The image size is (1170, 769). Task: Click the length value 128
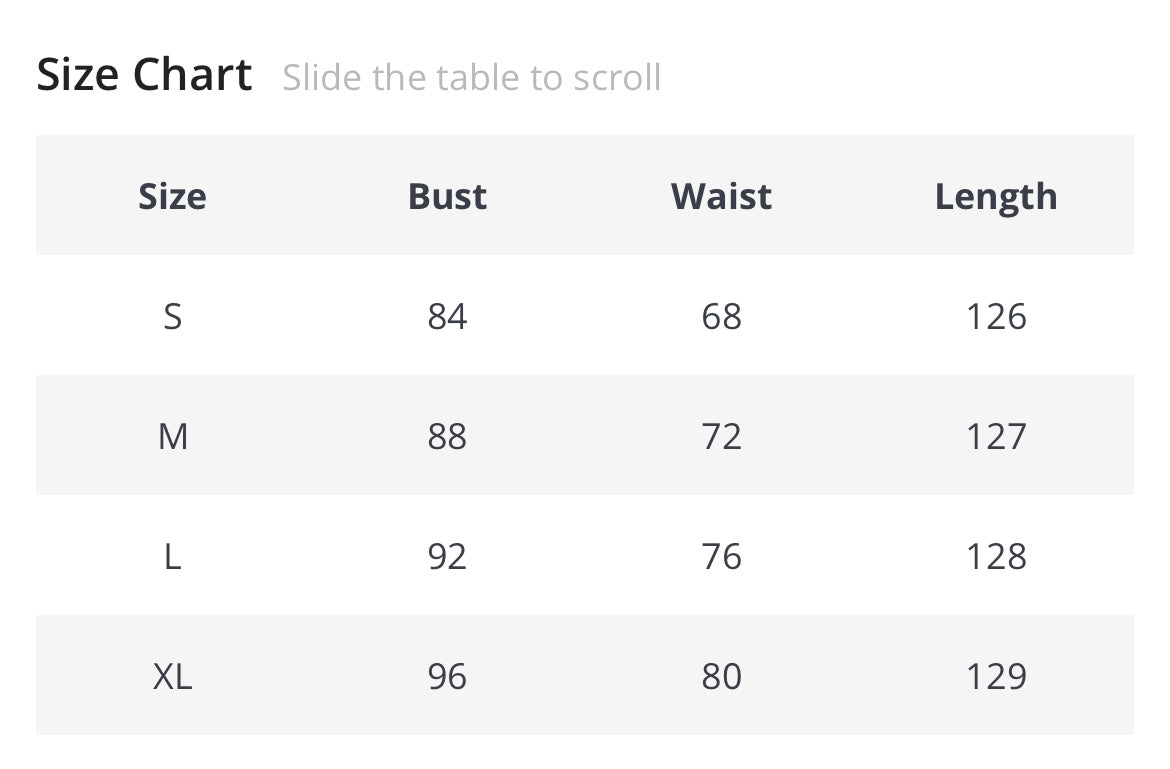[x=996, y=557]
